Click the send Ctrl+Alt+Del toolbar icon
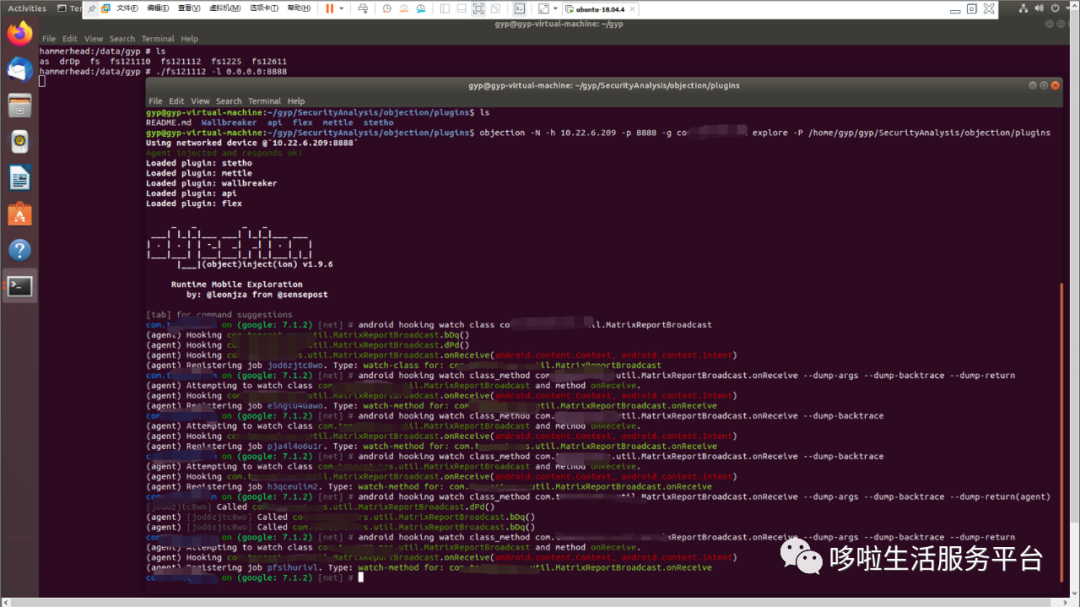The width and height of the screenshot is (1080, 607). tap(363, 9)
